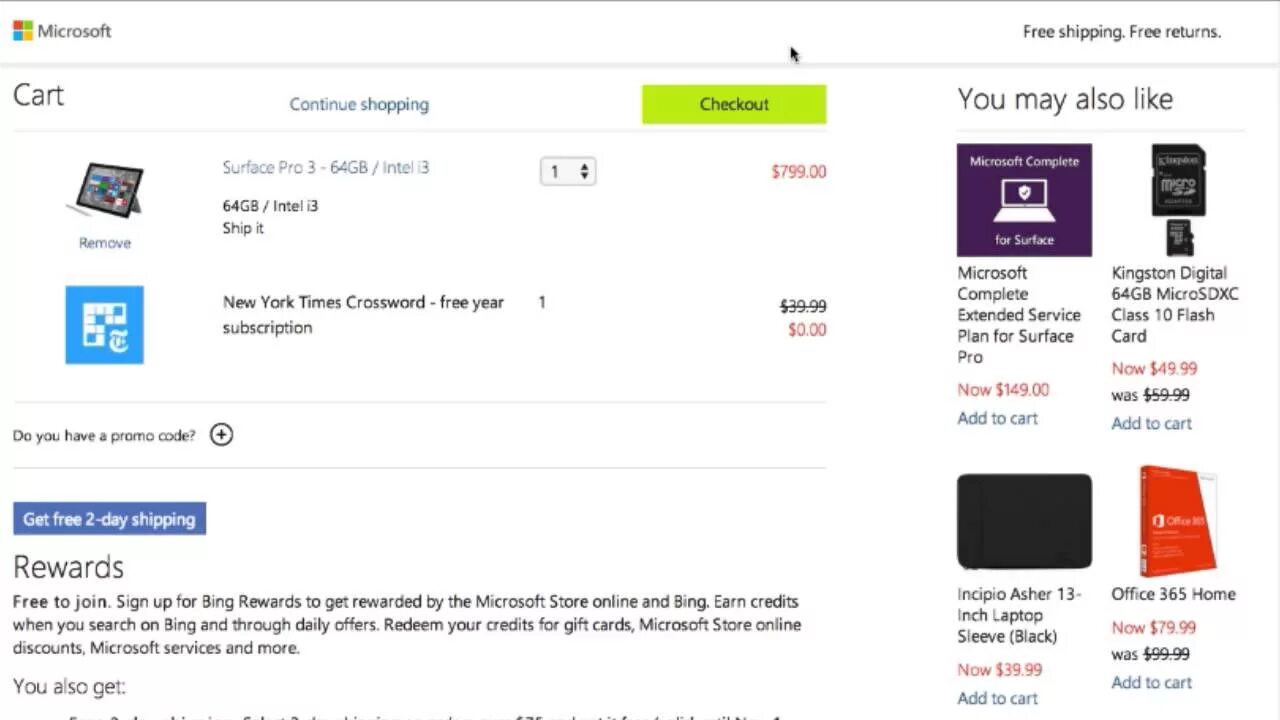Remove the Surface Pro 3 from cart
This screenshot has width=1280, height=720.
pyautogui.click(x=105, y=243)
